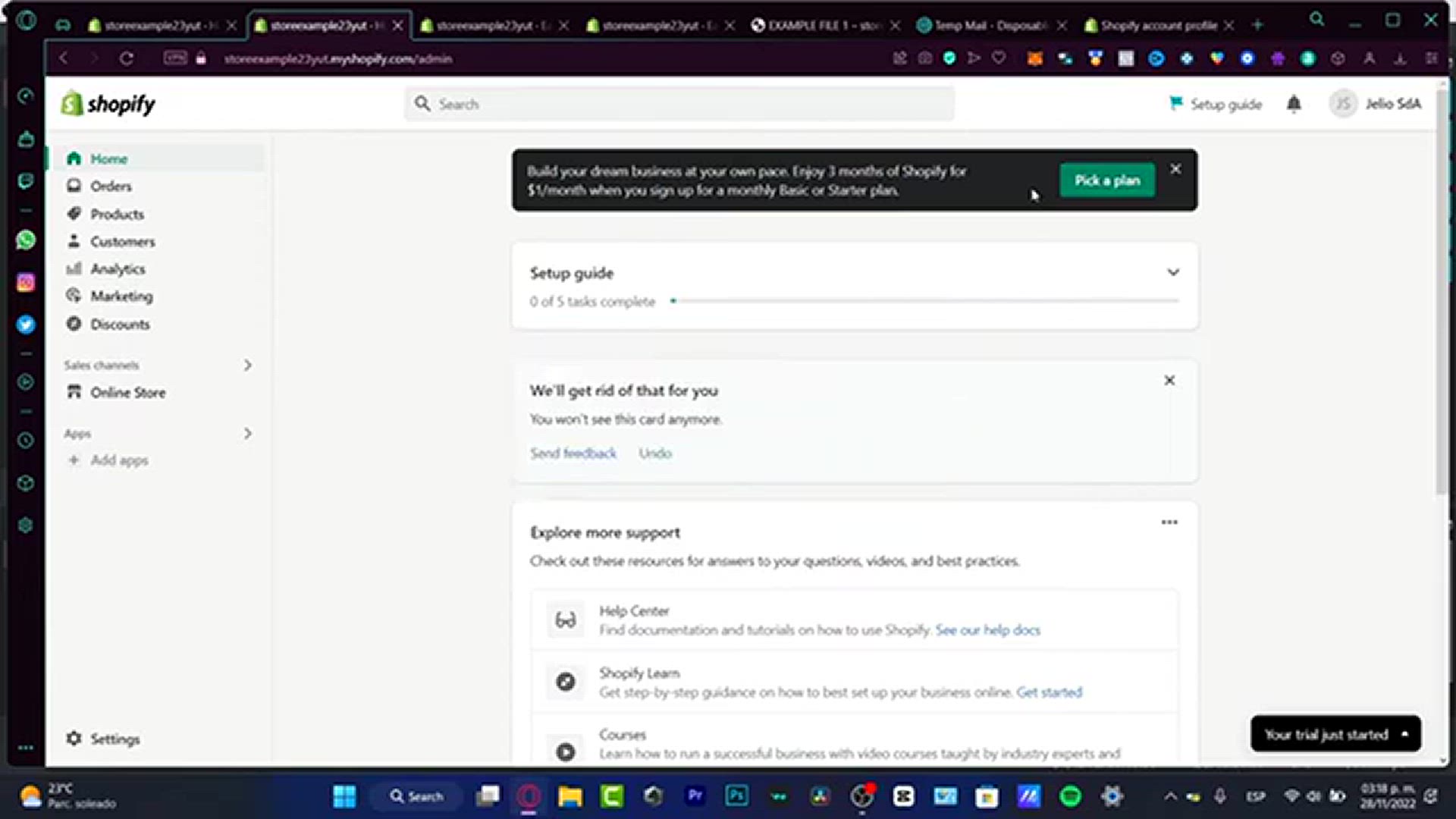This screenshot has height=819, width=1456.
Task: Click the Undo link on the dismissed card
Action: click(654, 453)
